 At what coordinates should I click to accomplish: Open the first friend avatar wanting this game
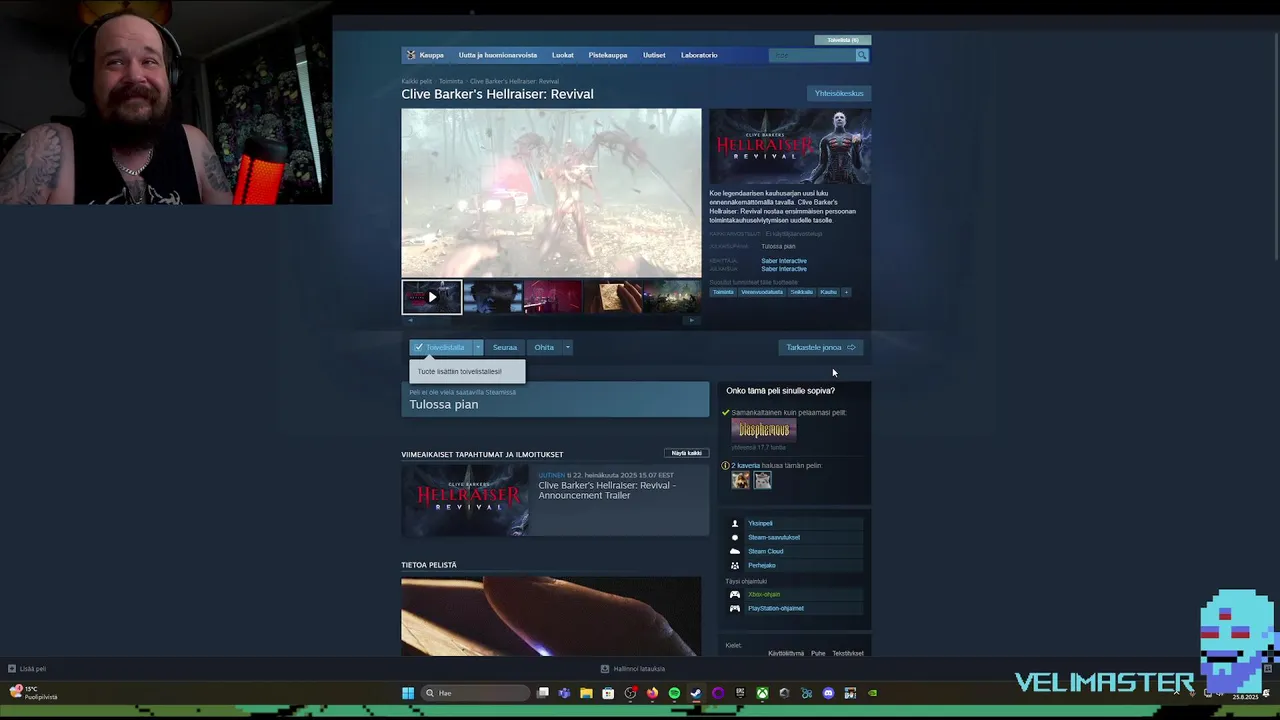(x=740, y=481)
